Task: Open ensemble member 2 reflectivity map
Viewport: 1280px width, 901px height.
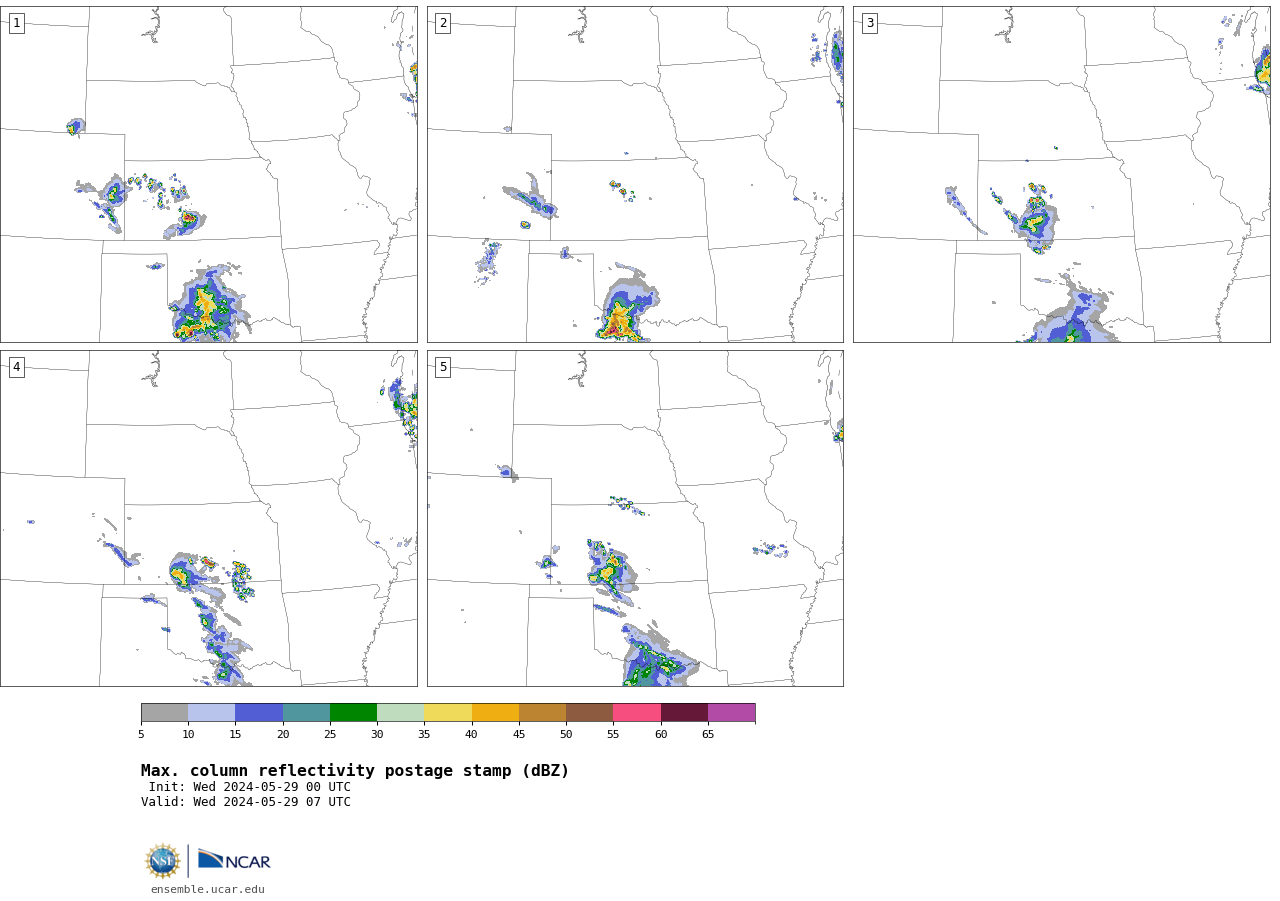Action: pos(635,174)
